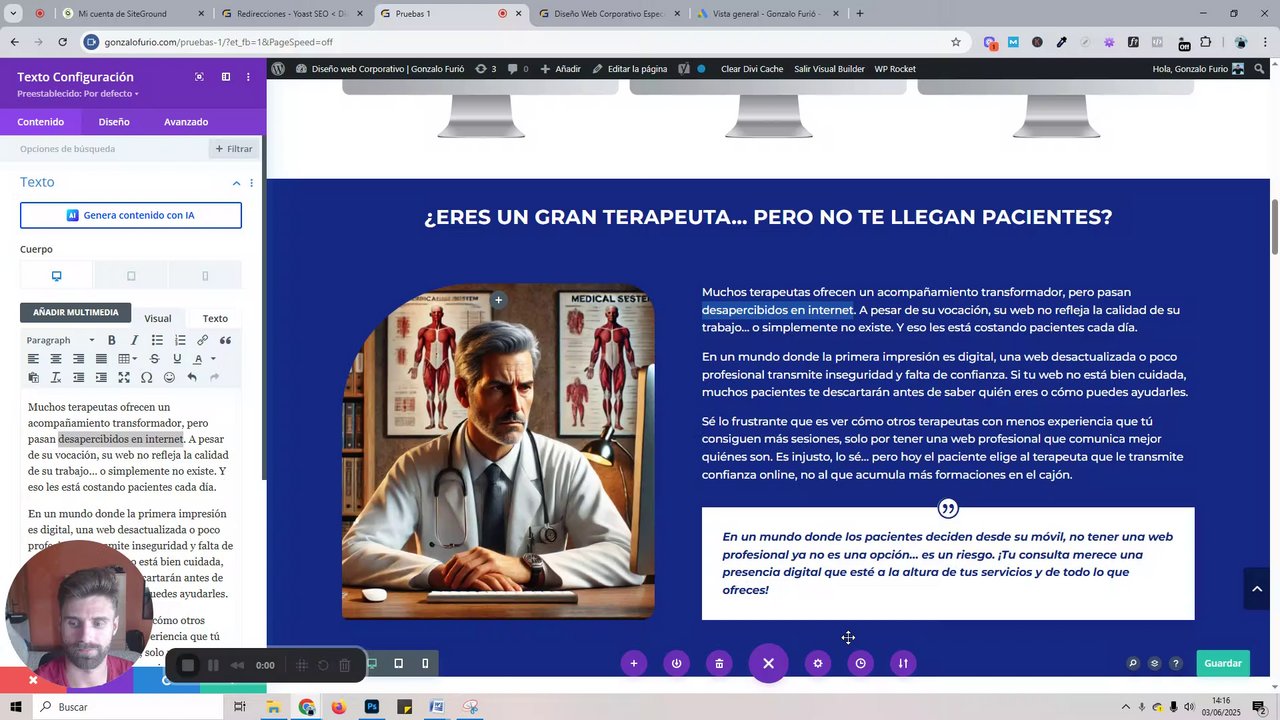Screen dimensions: 1280x720
Task: Click the Guardar button
Action: pyautogui.click(x=1223, y=663)
